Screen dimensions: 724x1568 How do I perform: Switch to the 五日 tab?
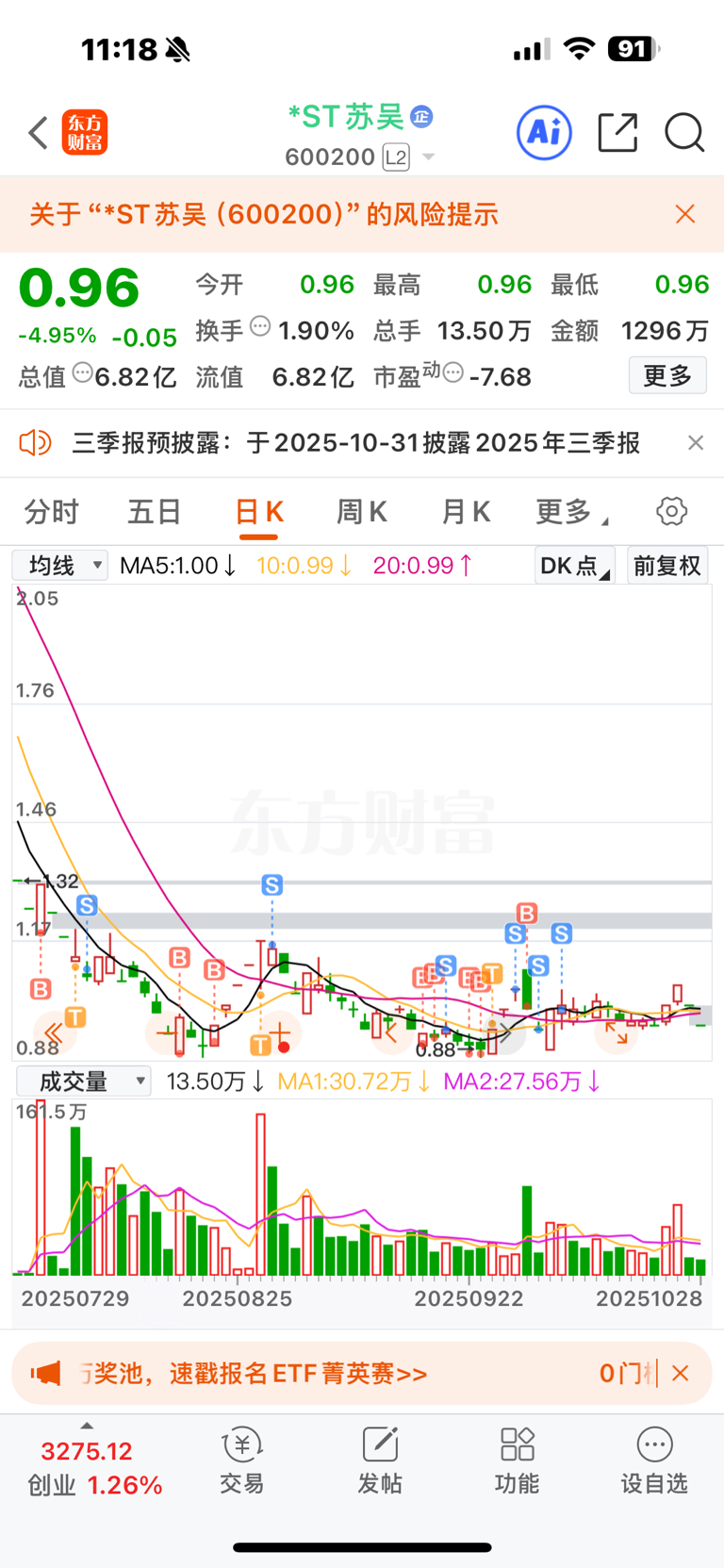pos(155,512)
